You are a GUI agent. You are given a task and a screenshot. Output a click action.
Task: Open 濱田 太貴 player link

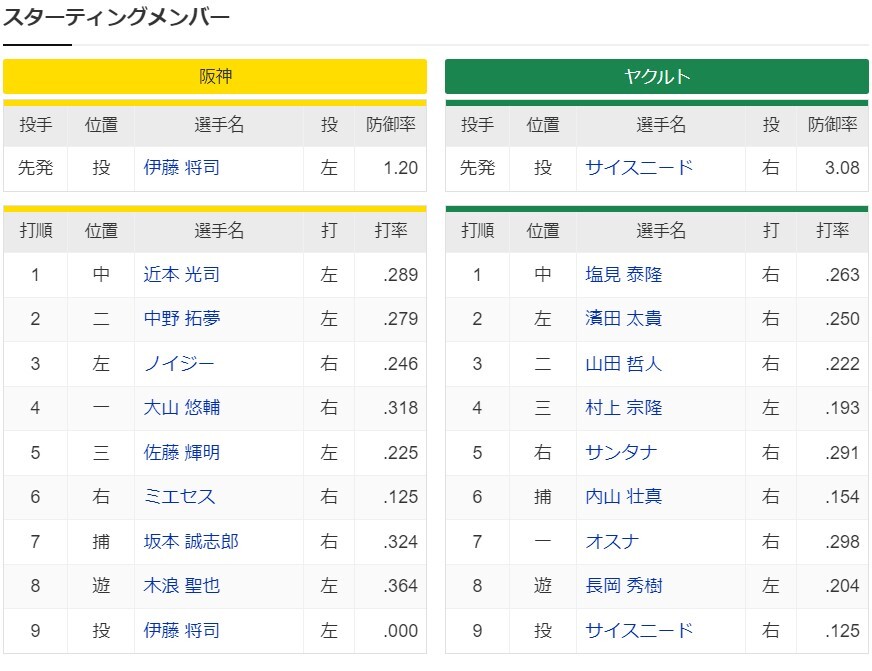[x=623, y=319]
